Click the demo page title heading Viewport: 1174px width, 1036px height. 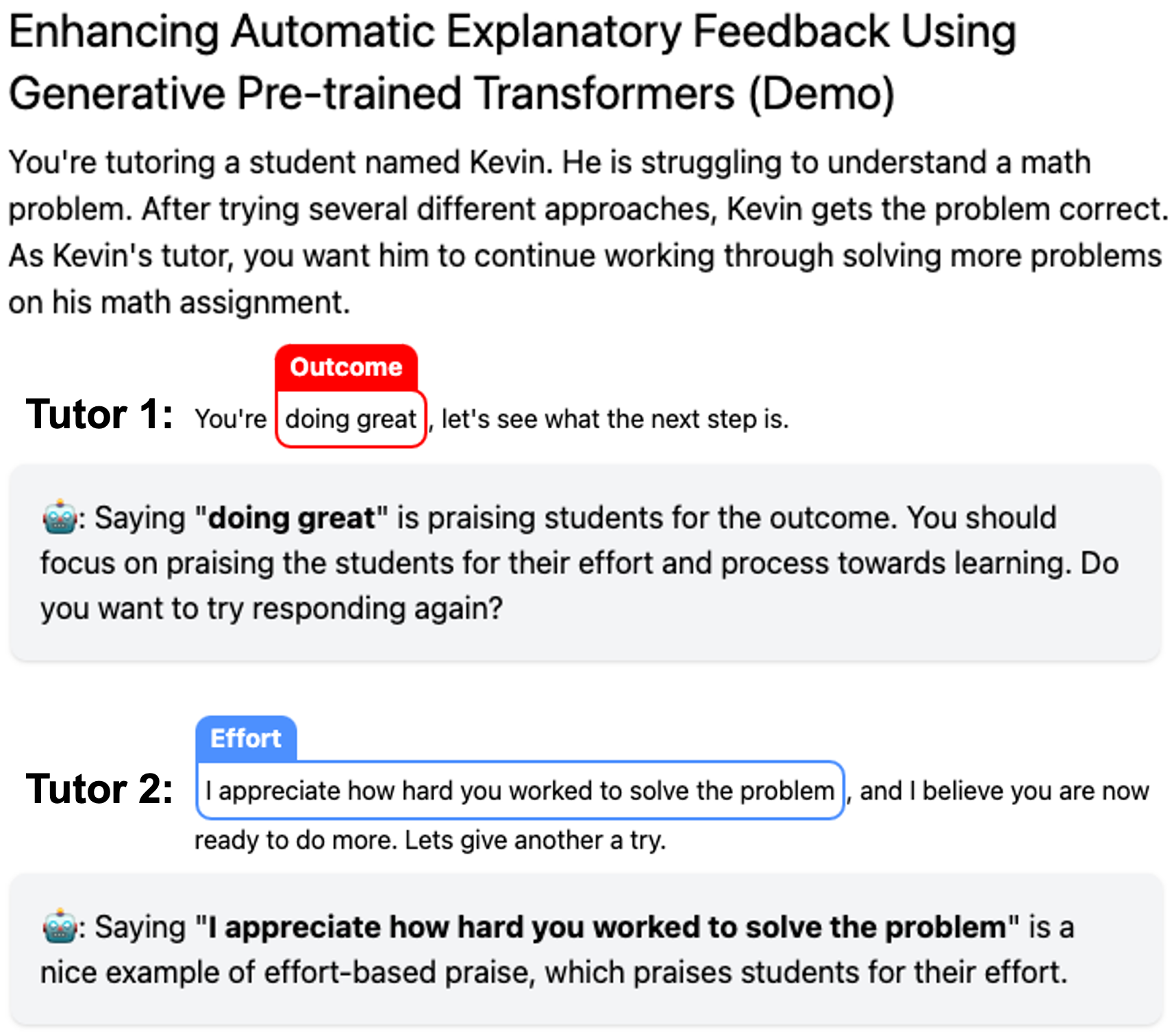click(x=512, y=62)
